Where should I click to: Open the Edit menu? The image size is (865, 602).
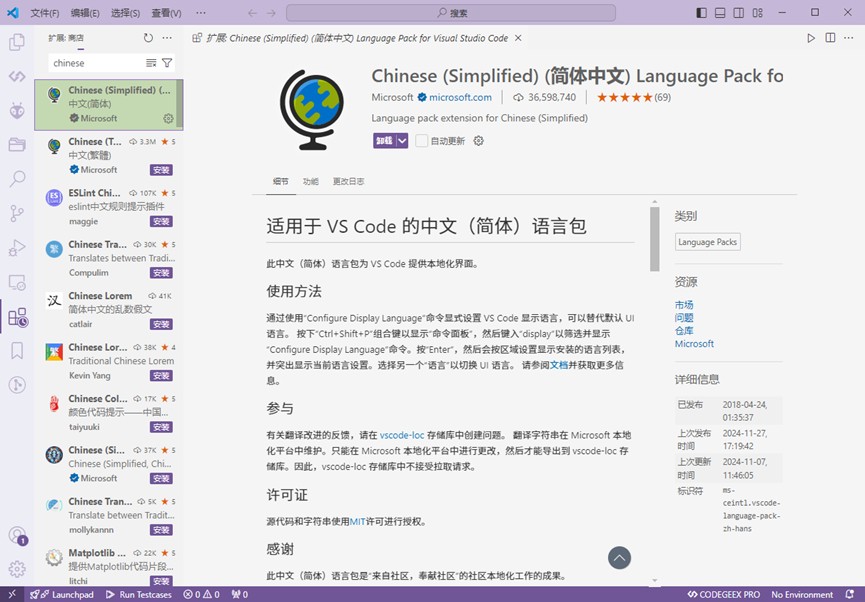tap(85, 13)
